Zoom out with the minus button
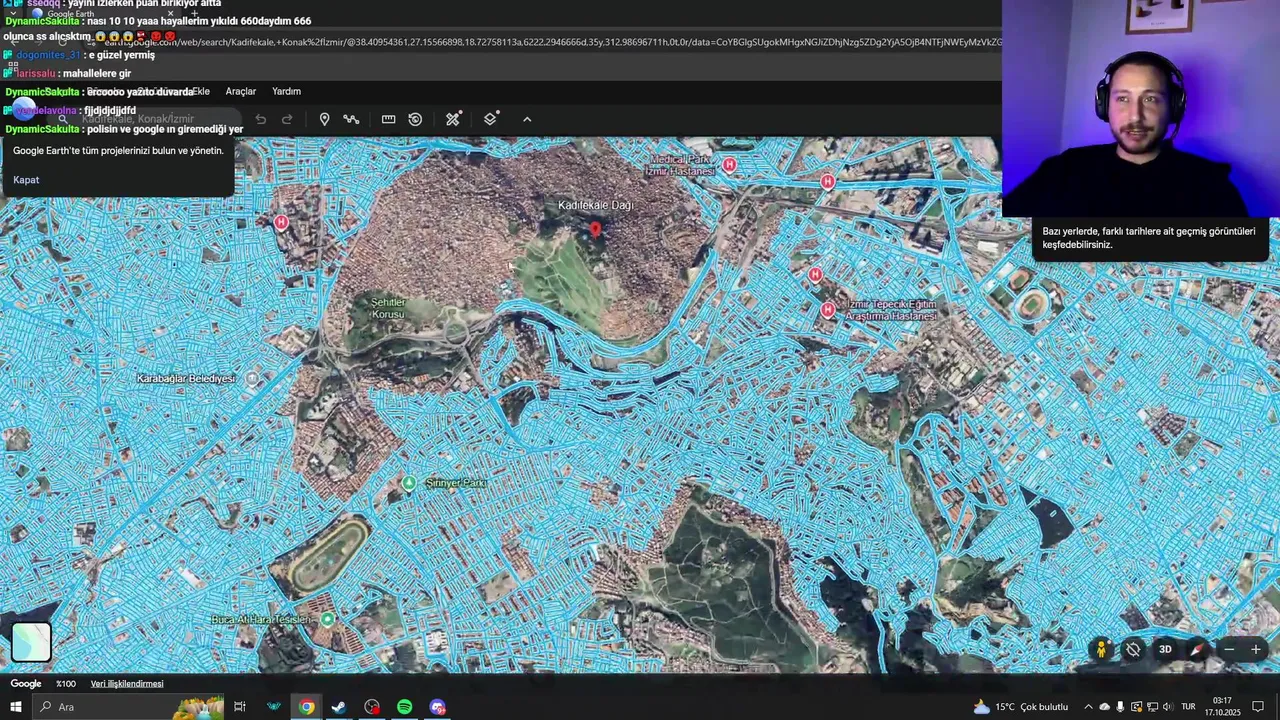The width and height of the screenshot is (1280, 720). (x=1229, y=649)
